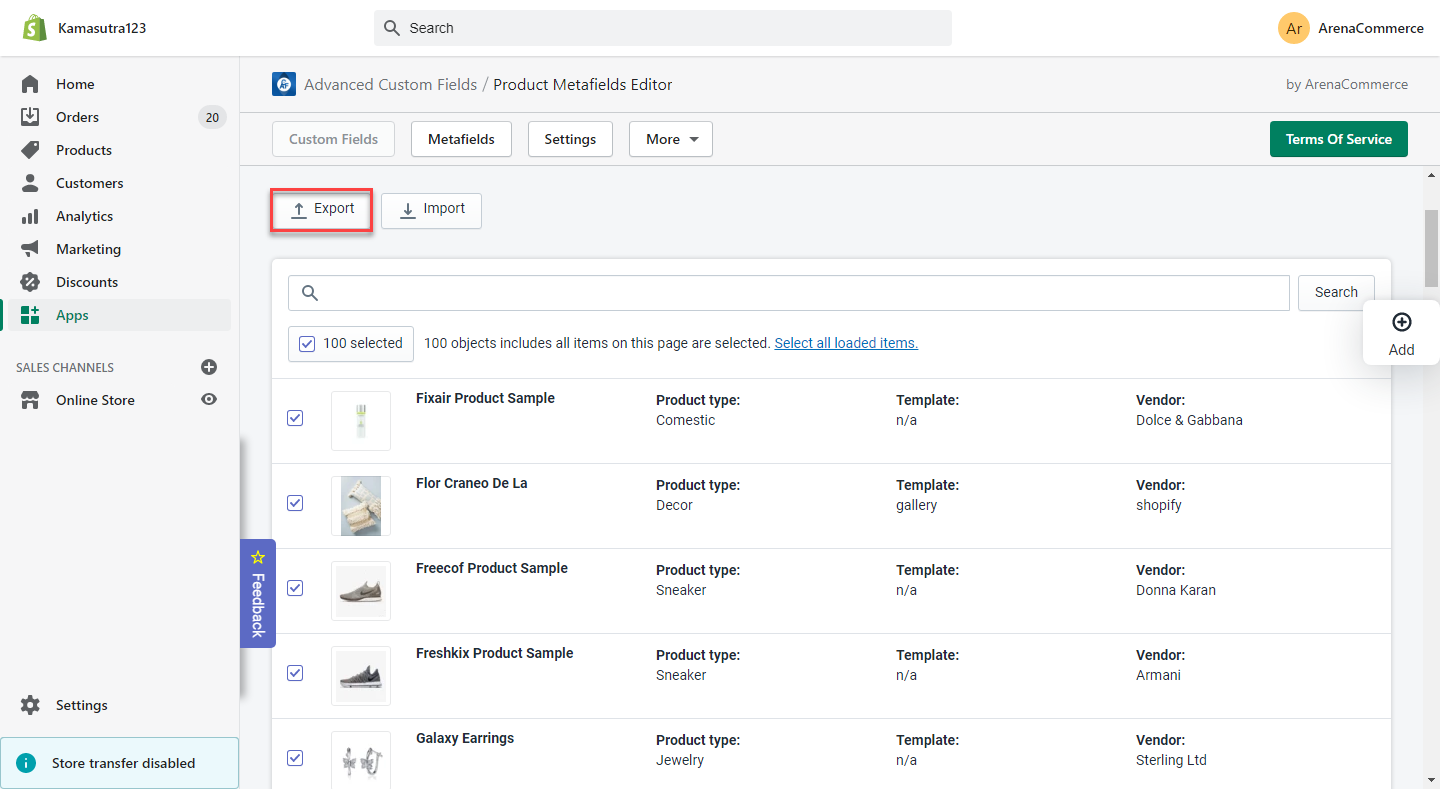Click the Marketing megaphone icon
Image resolution: width=1440 pixels, height=789 pixels.
30,249
